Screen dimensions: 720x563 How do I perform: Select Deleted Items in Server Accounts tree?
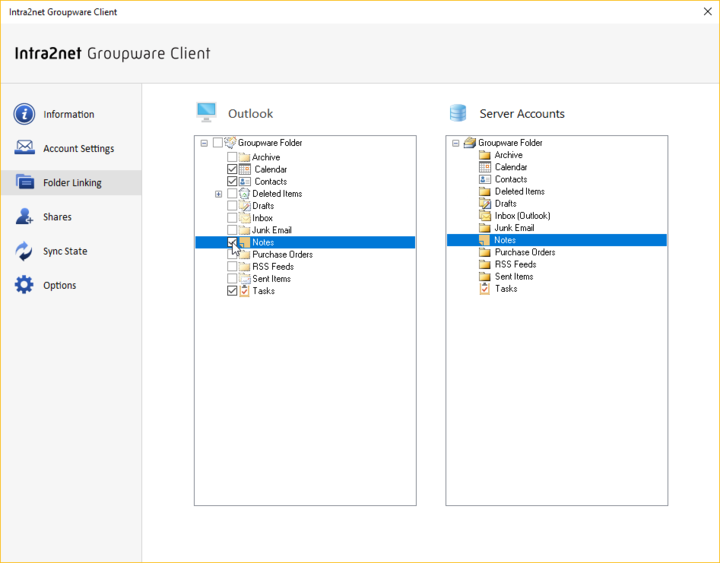(x=519, y=191)
